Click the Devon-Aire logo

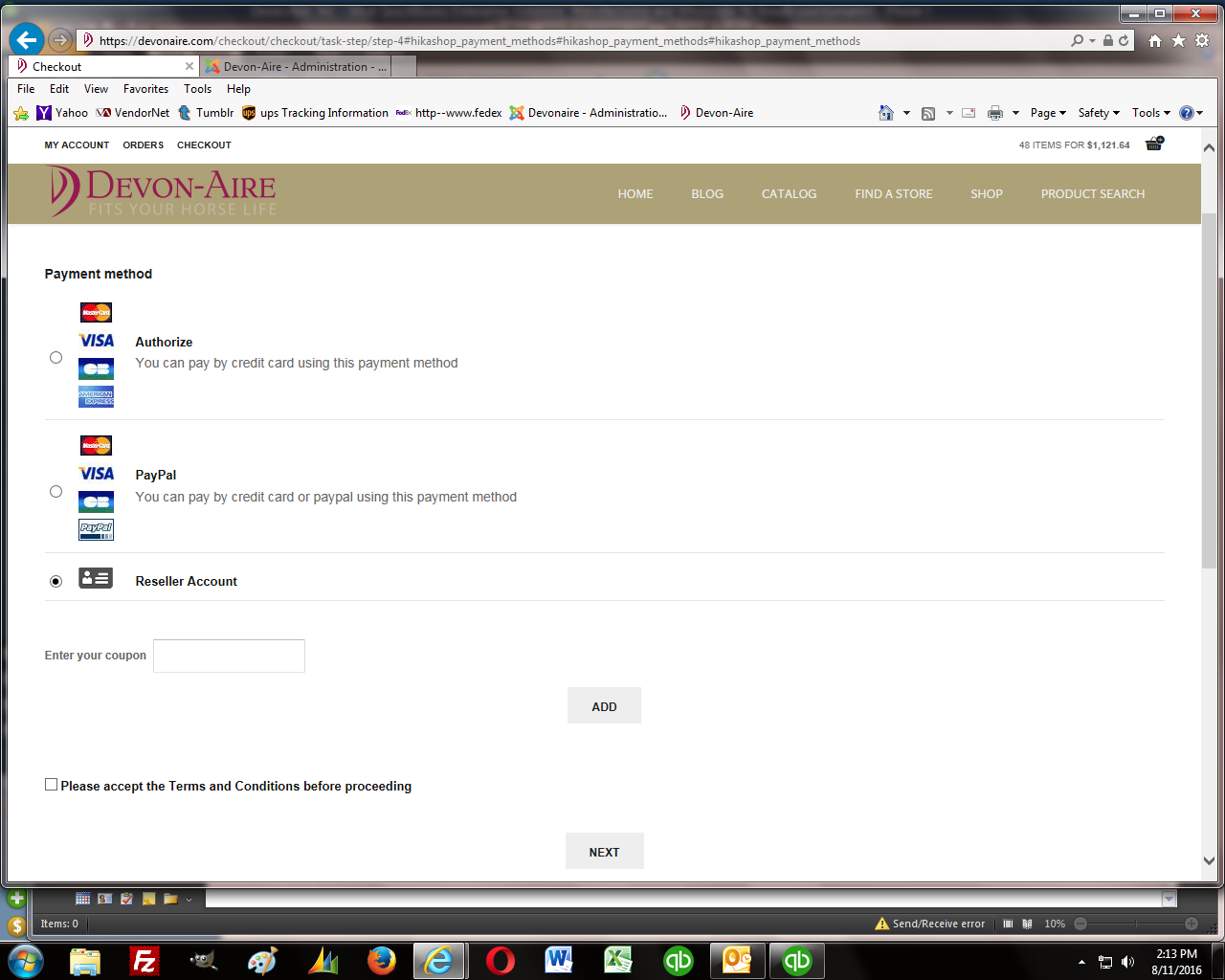click(163, 191)
